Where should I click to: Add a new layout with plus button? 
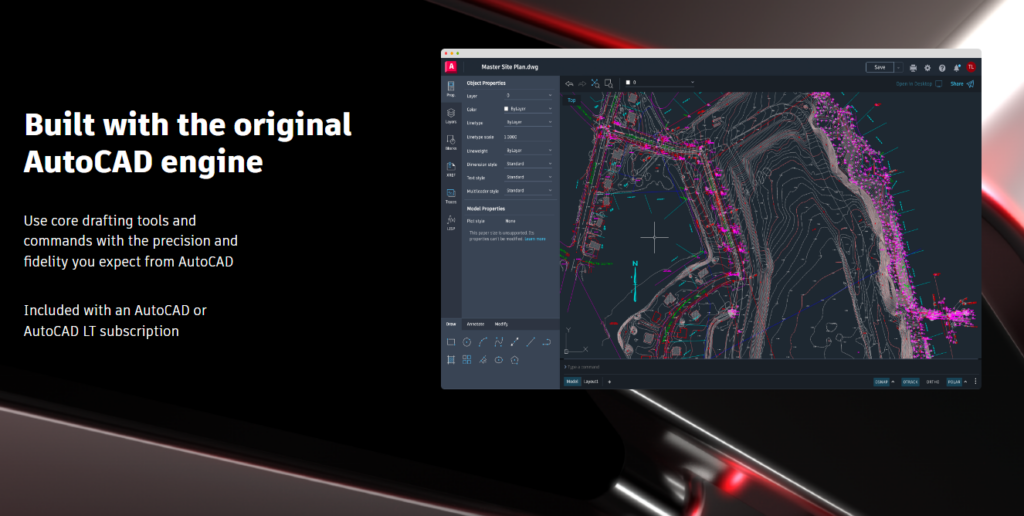[x=609, y=381]
